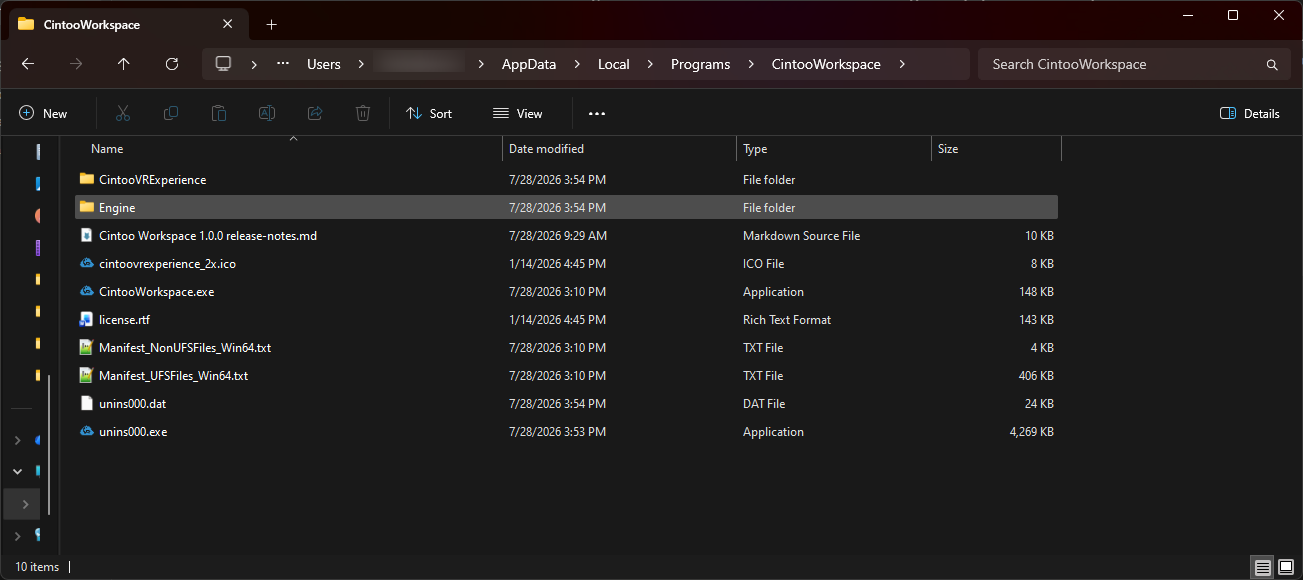Click the This PC monitor icon
The width and height of the screenshot is (1303, 580).
223,64
